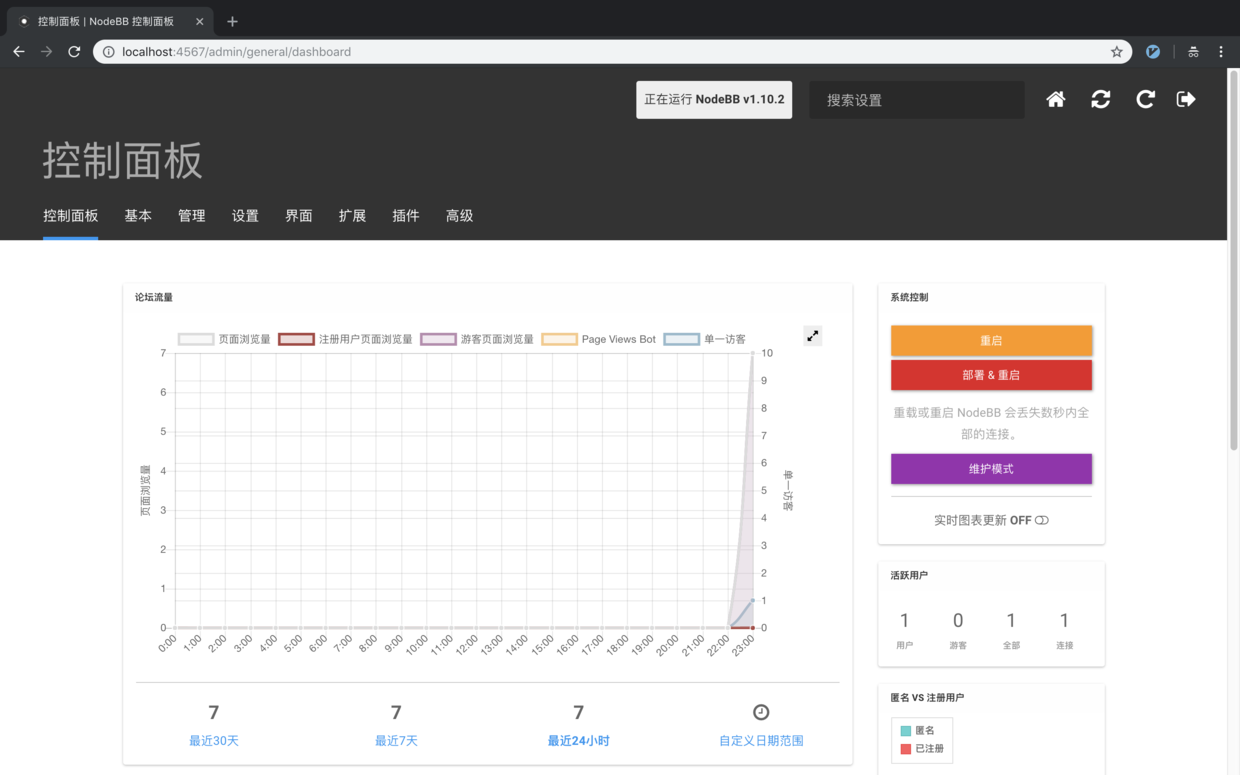This screenshot has height=775, width=1240.
Task: Select the 控制面板 navigation tab
Action: pos(71,216)
